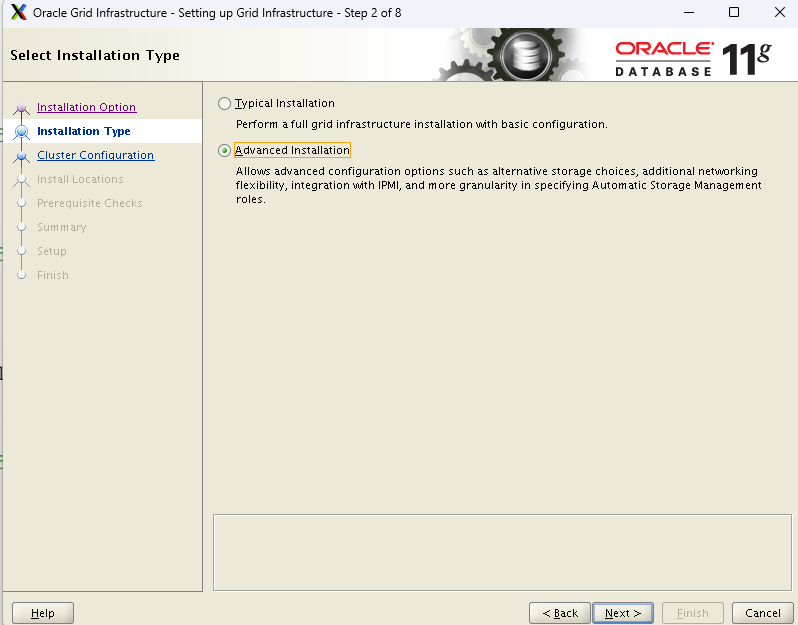Click the Installation Type current step marker
This screenshot has width=798, height=625.
tap(21, 132)
